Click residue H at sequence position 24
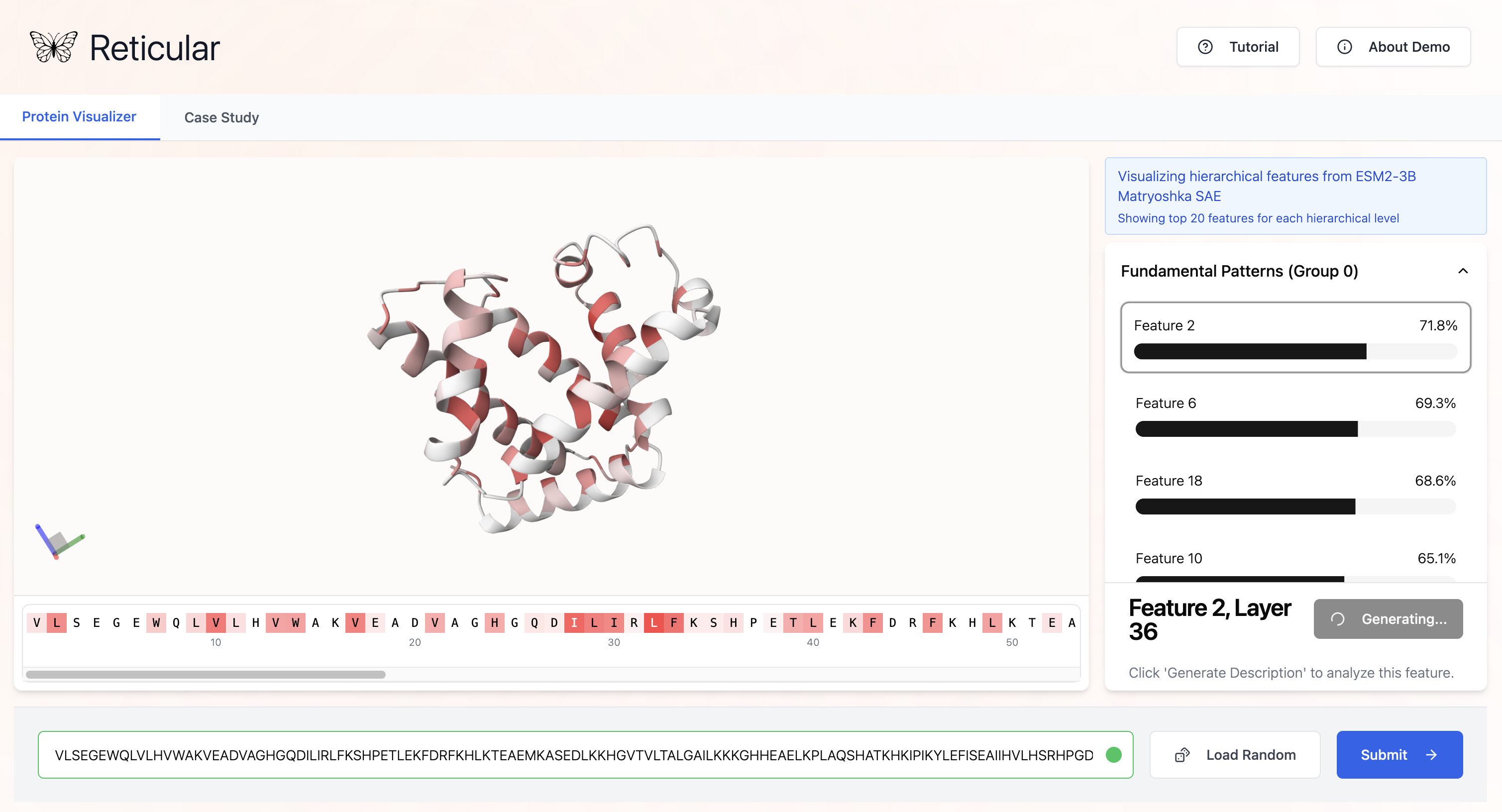The image size is (1502, 812). [495, 622]
